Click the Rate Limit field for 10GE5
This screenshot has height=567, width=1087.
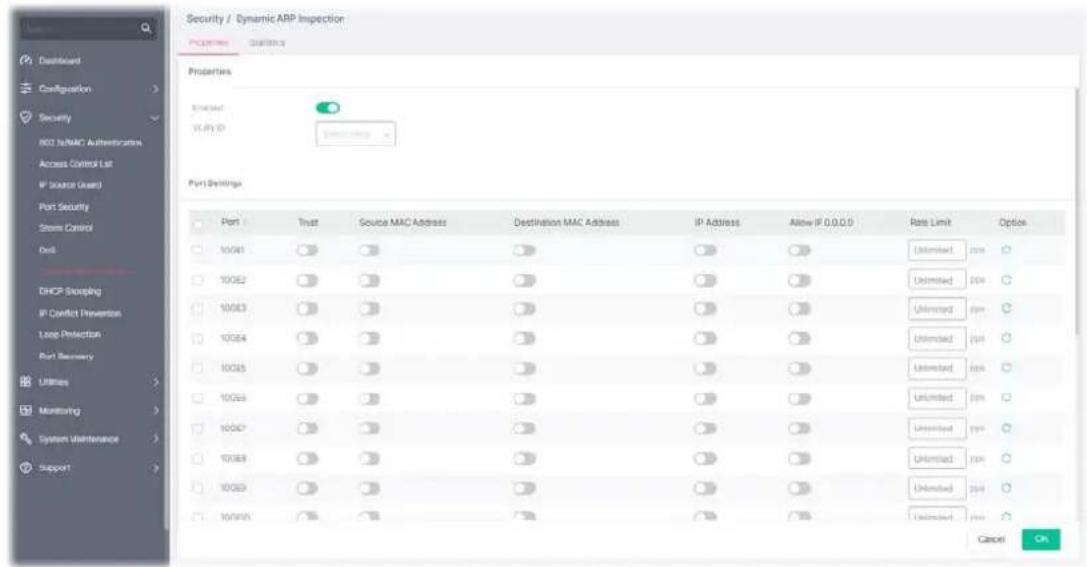pos(937,368)
